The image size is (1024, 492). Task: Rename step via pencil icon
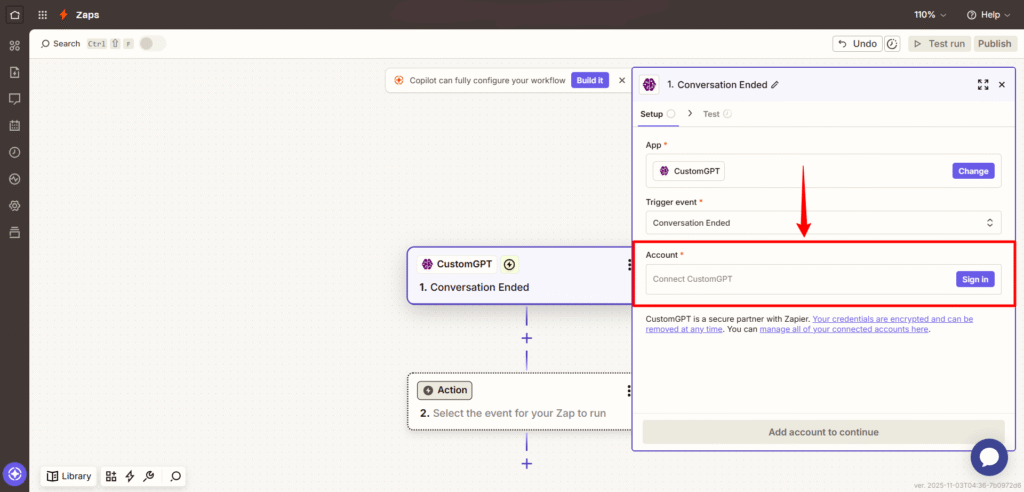(775, 84)
